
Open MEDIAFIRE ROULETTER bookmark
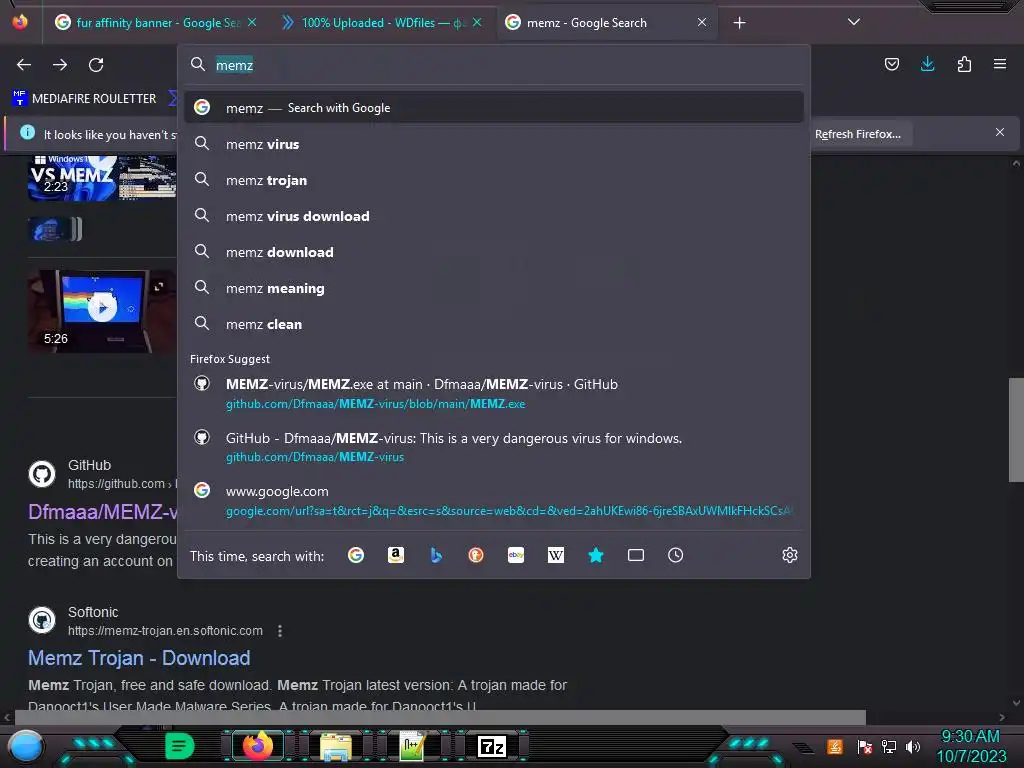click(x=84, y=99)
